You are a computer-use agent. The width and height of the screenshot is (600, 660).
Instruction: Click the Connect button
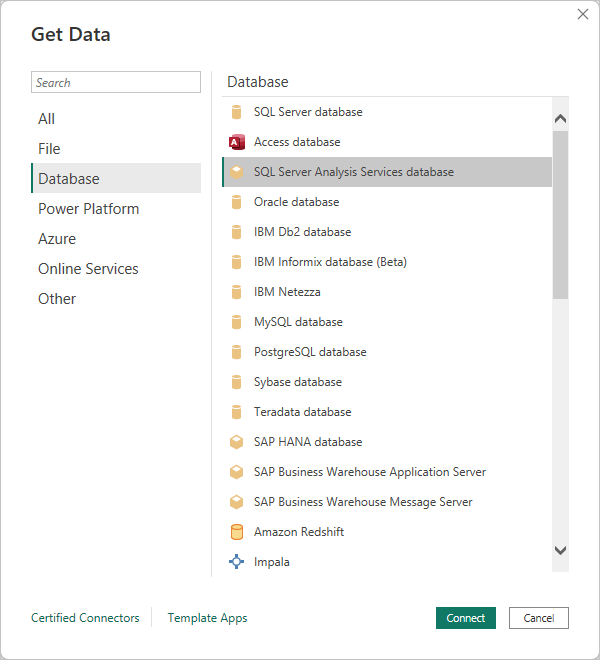tap(466, 618)
